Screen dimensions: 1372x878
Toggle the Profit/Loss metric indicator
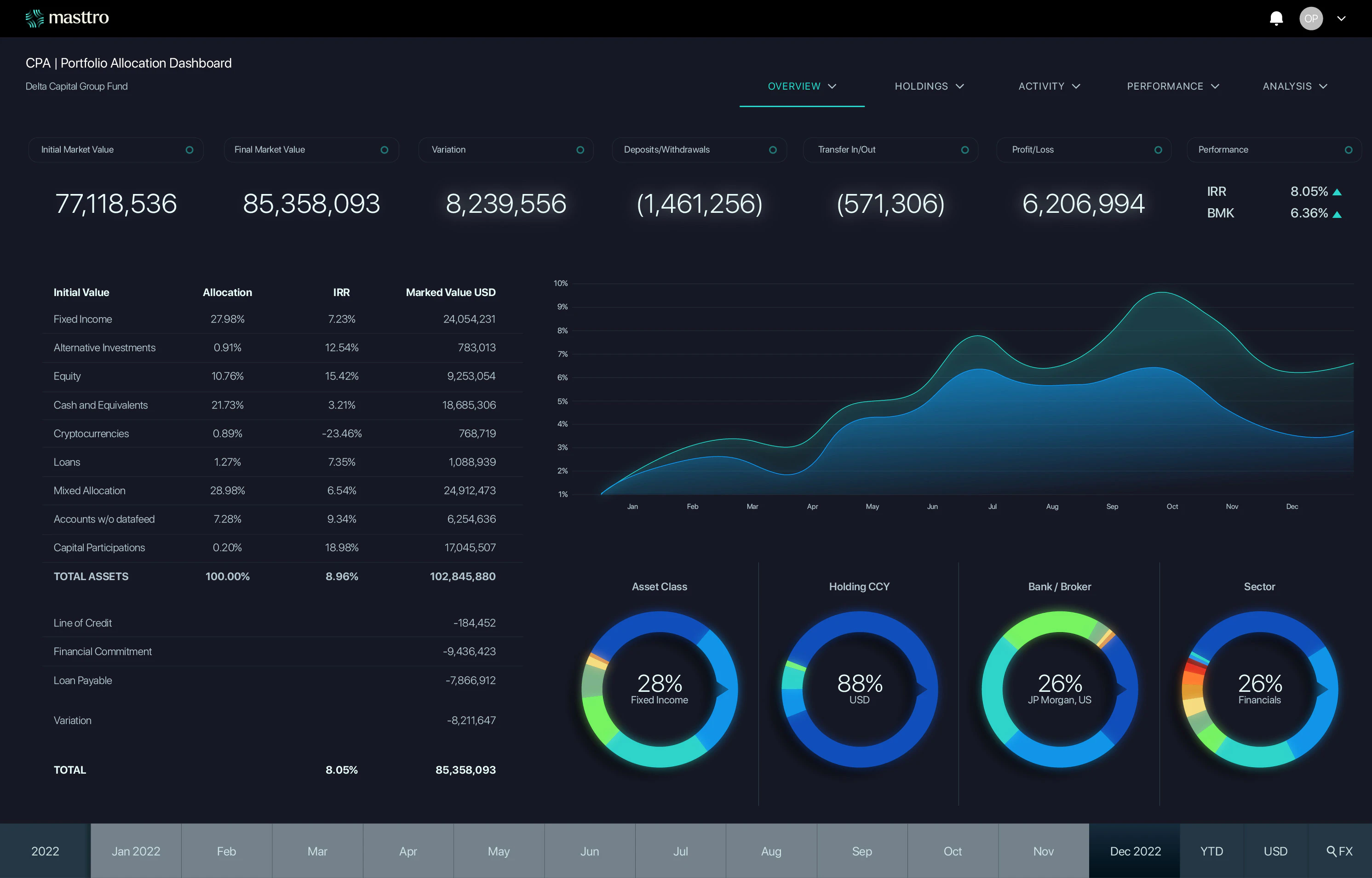(1158, 149)
